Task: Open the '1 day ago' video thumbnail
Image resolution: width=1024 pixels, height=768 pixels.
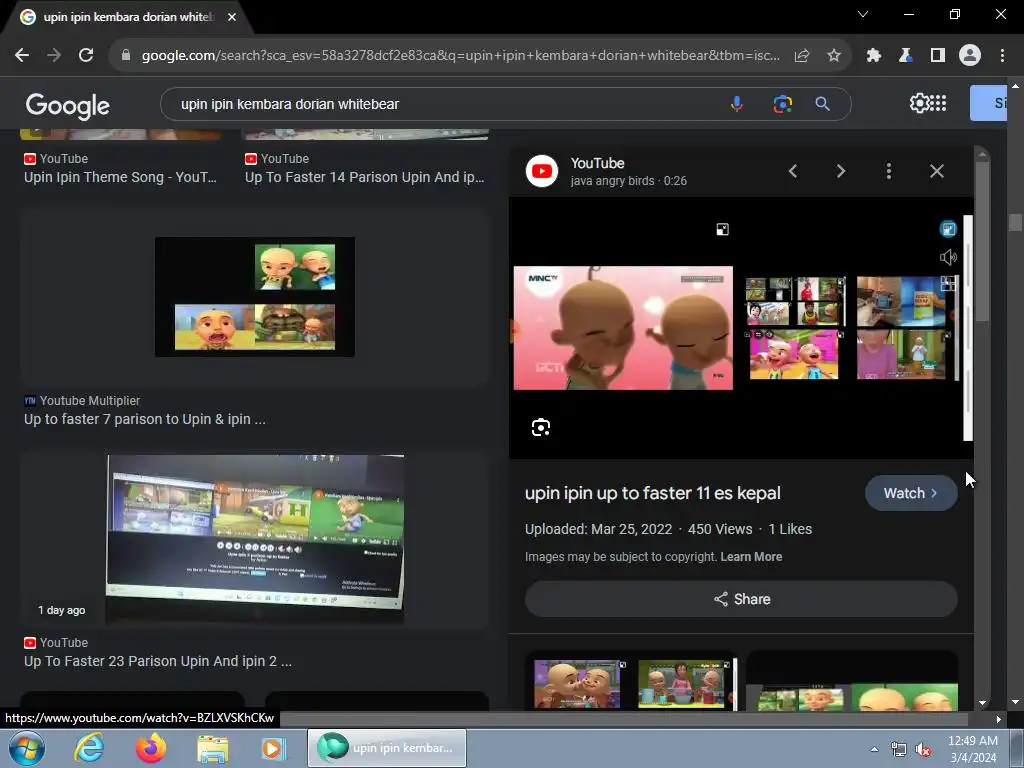Action: pyautogui.click(x=255, y=539)
